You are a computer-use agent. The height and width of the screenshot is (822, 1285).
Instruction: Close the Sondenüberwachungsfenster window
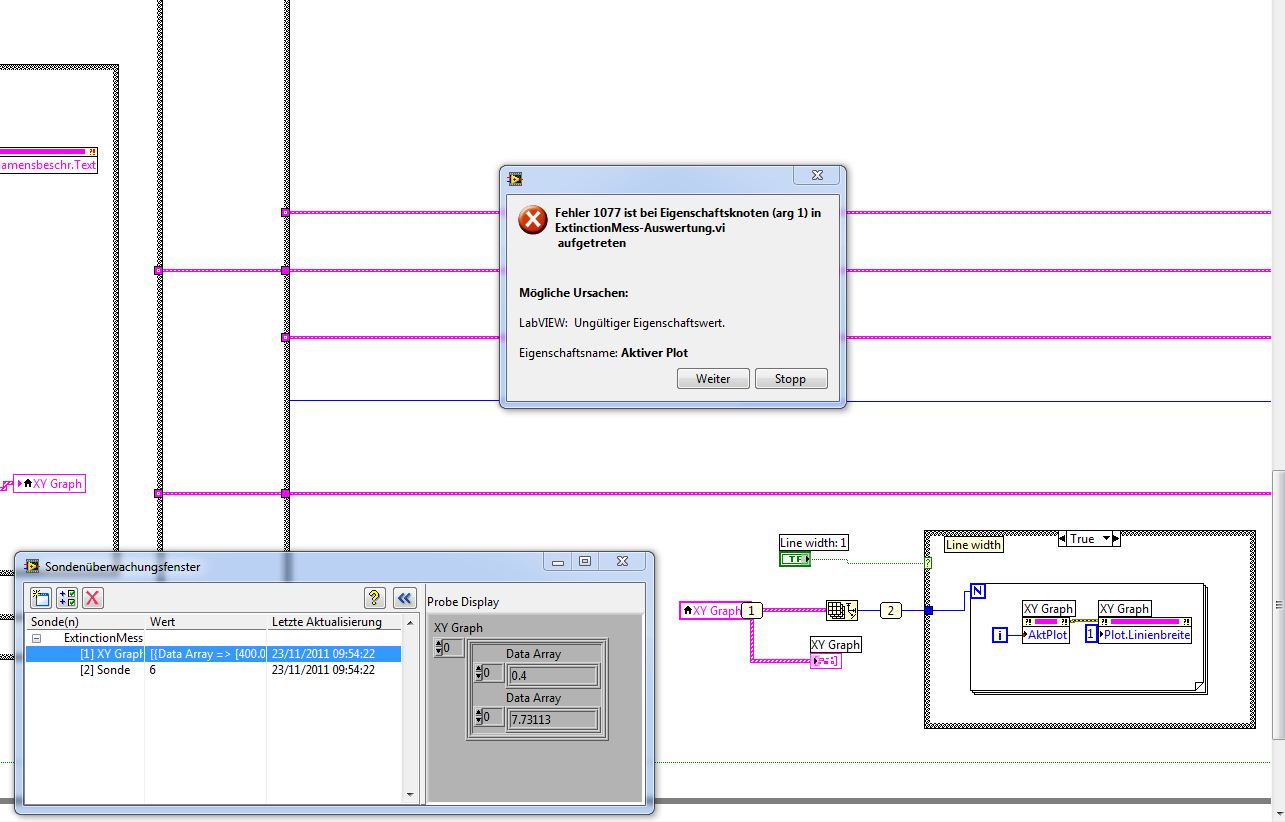coord(623,562)
